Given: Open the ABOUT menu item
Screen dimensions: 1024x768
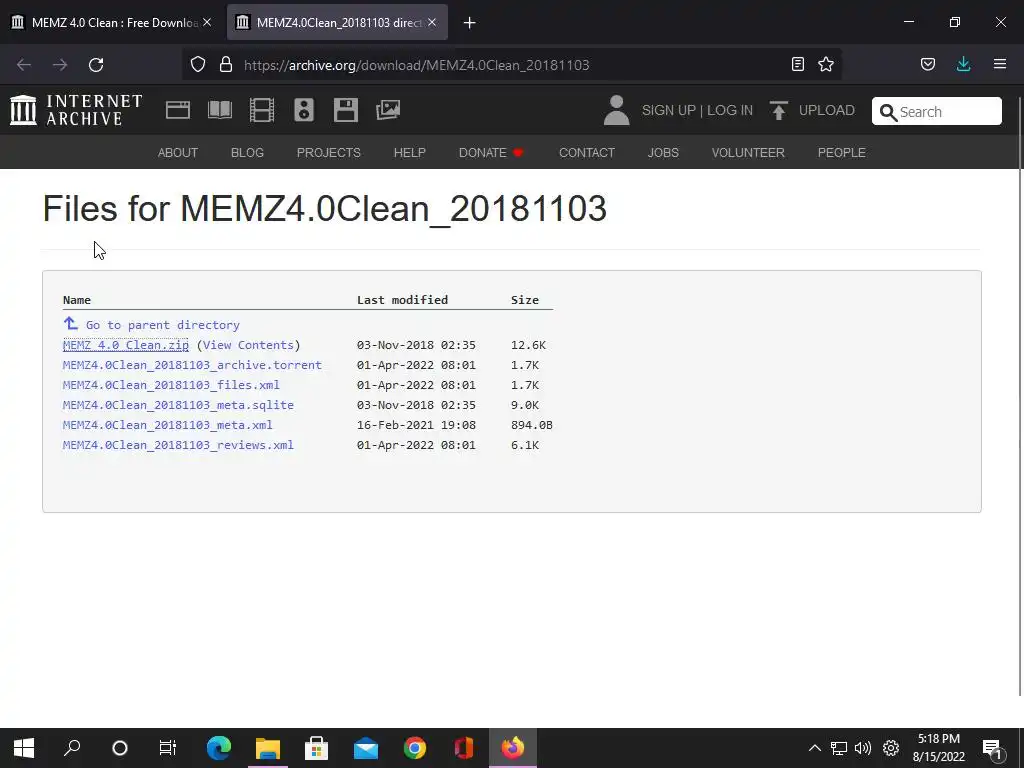Looking at the screenshot, I should (178, 152).
